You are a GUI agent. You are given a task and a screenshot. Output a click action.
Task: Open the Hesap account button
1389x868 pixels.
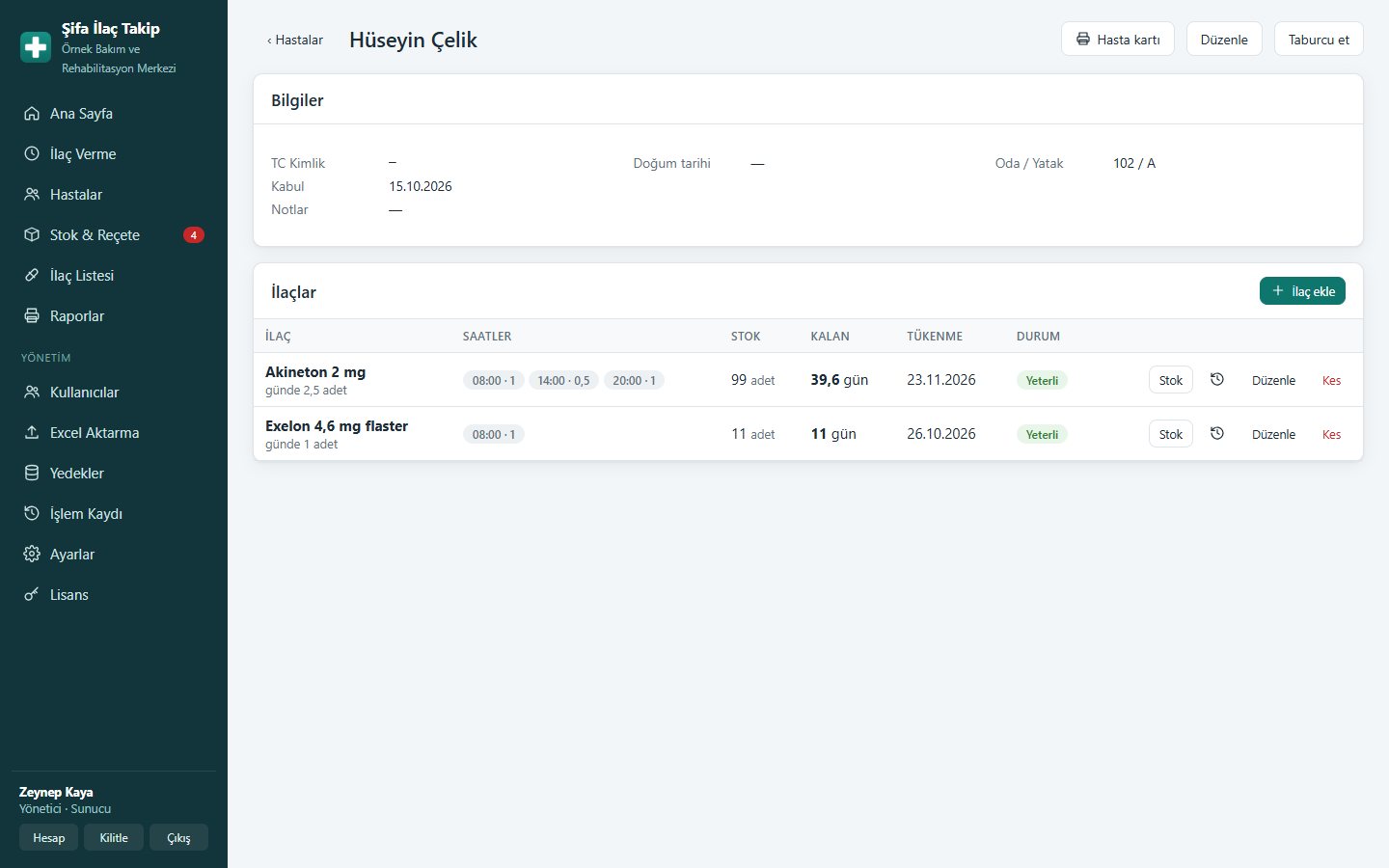(x=48, y=837)
